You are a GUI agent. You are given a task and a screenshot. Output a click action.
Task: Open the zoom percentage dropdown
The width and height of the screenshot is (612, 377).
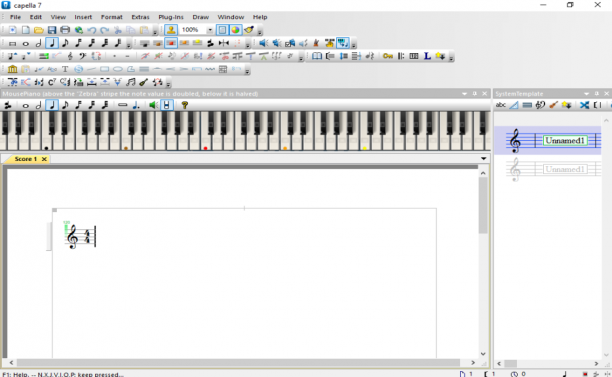[x=210, y=30]
